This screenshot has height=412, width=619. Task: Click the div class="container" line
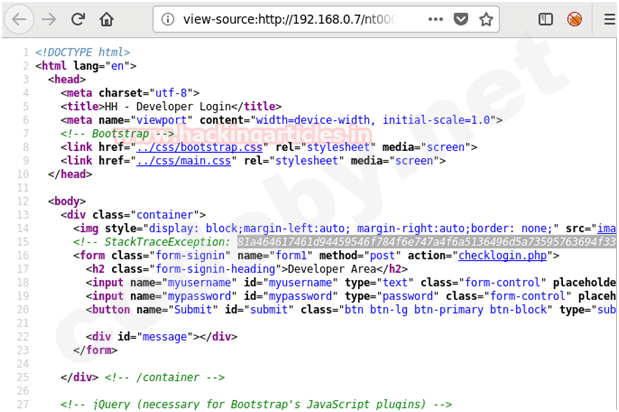click(133, 215)
